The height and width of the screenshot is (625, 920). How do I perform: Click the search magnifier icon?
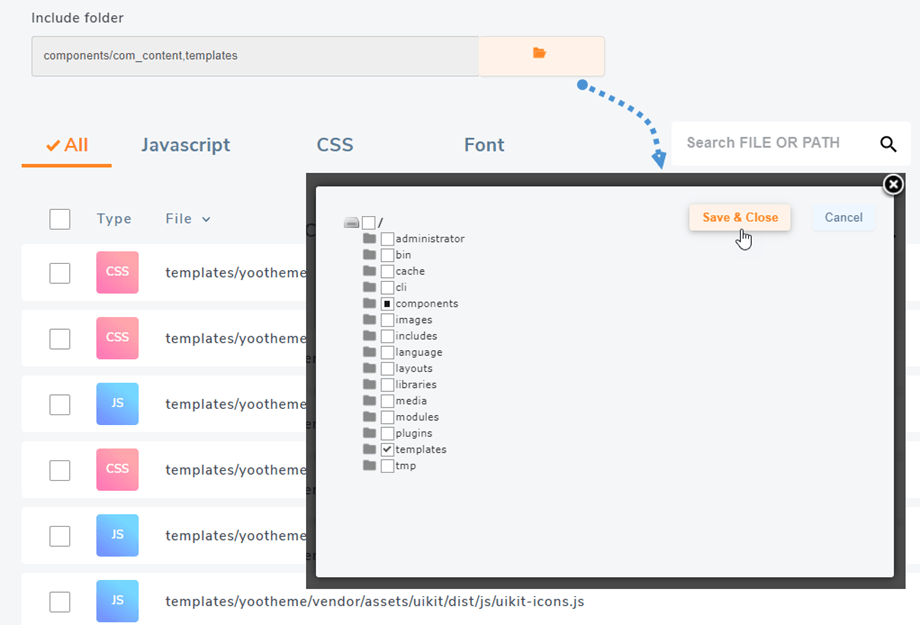pyautogui.click(x=888, y=144)
